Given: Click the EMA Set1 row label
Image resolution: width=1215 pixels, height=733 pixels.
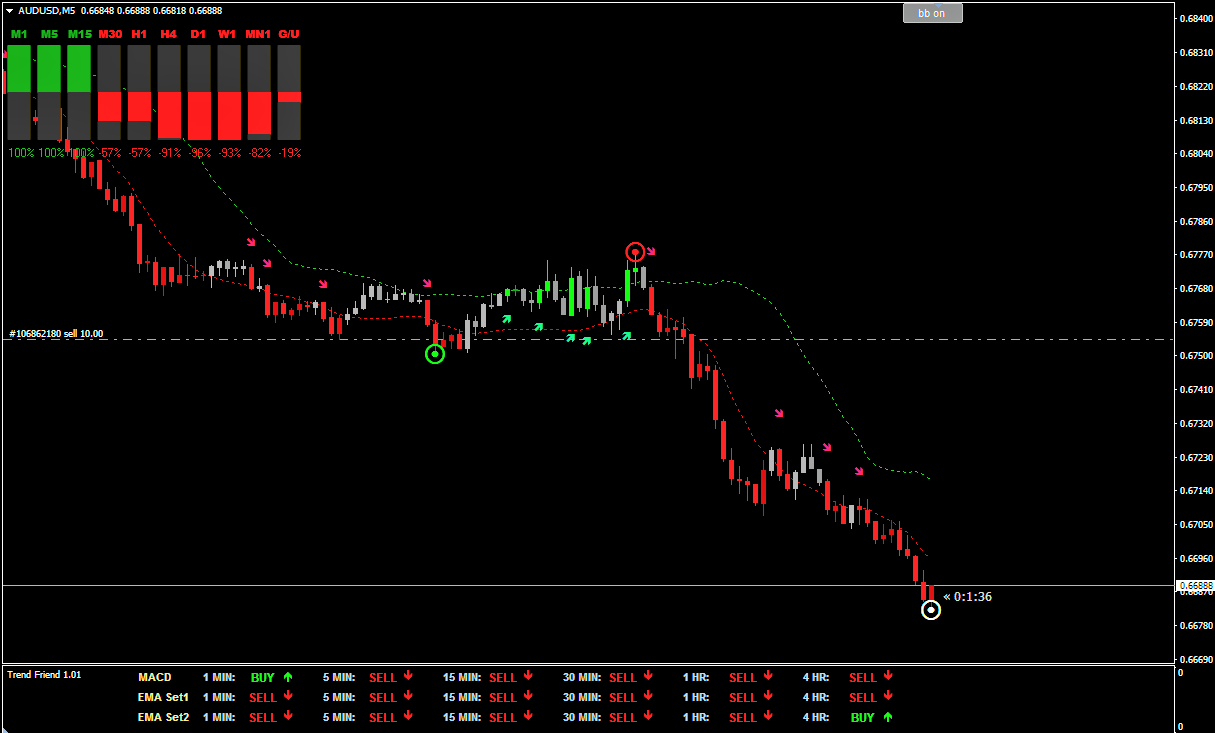Looking at the screenshot, I should pos(163,697).
